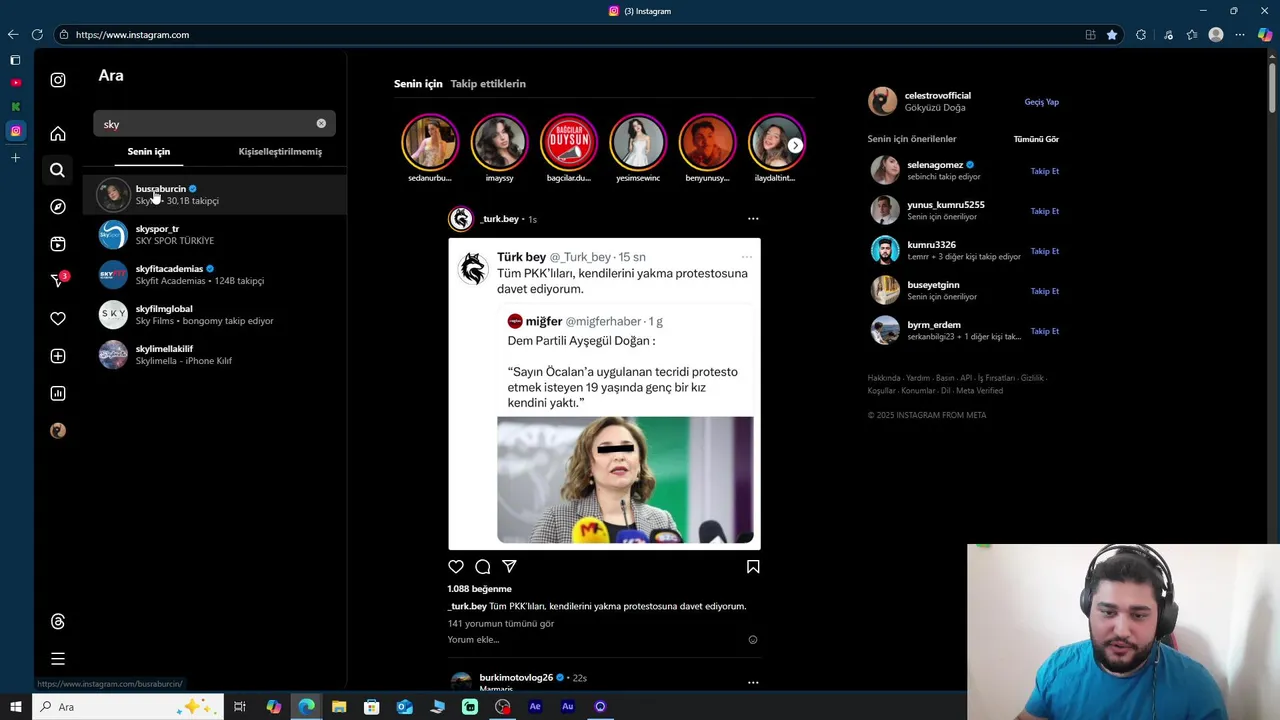Save the _turk.bey post with bookmark

click(x=753, y=567)
